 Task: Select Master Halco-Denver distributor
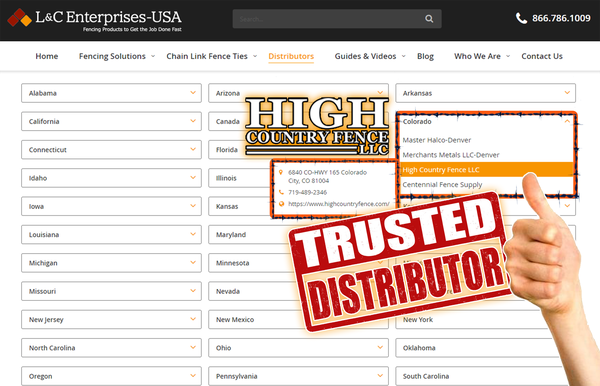(437, 140)
